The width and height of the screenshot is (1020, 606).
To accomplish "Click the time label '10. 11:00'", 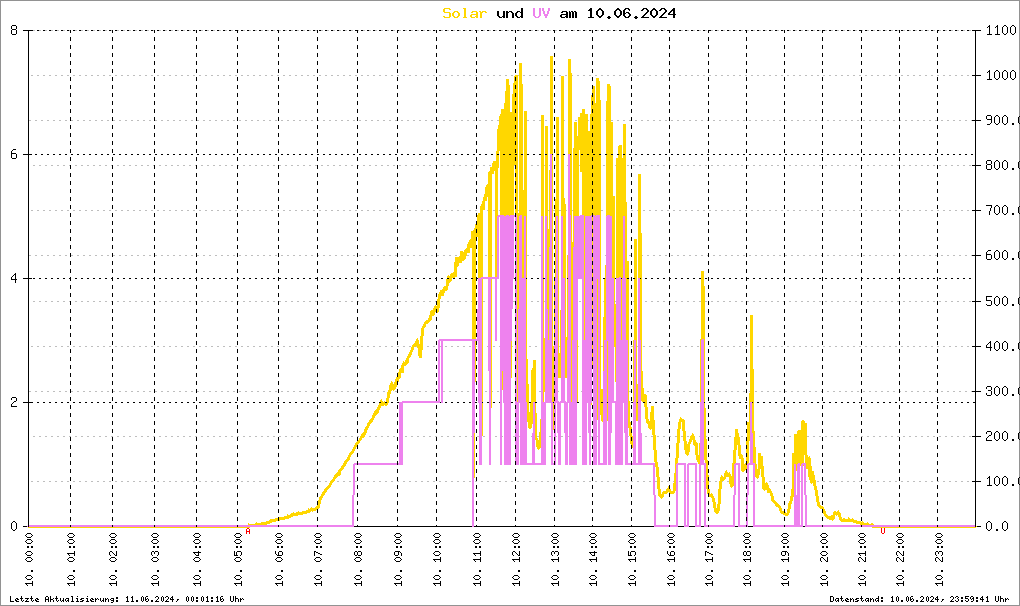I will click(477, 559).
